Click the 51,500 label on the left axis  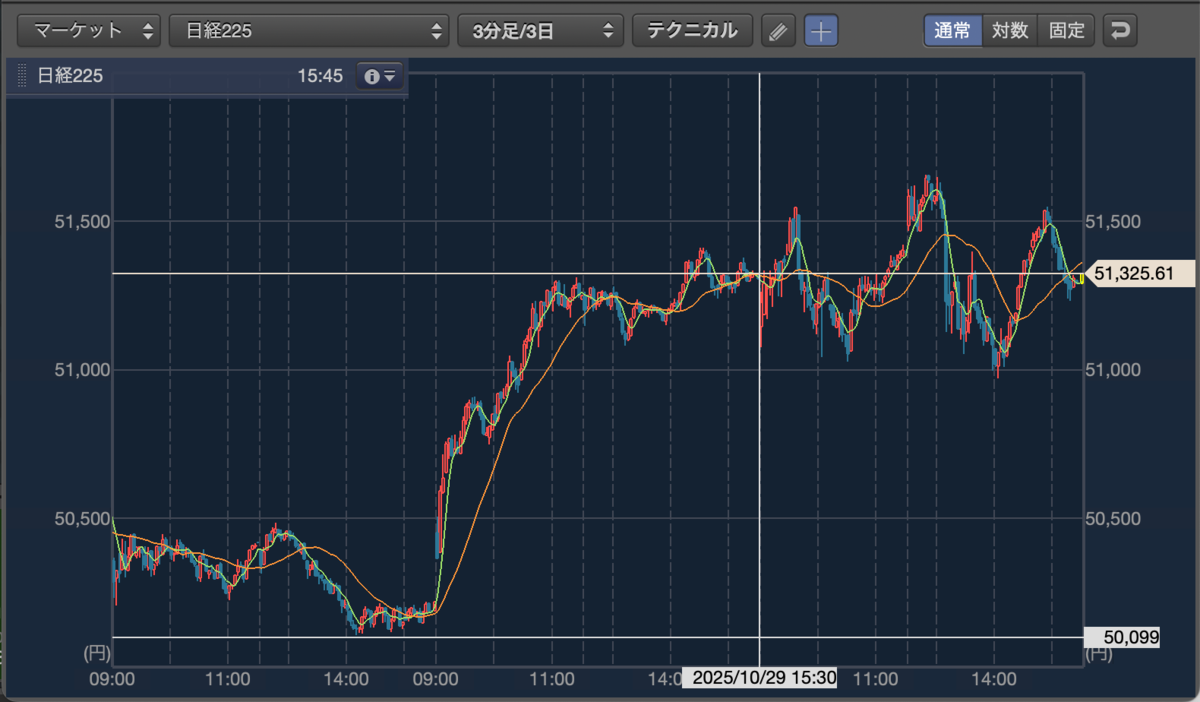pos(80,221)
